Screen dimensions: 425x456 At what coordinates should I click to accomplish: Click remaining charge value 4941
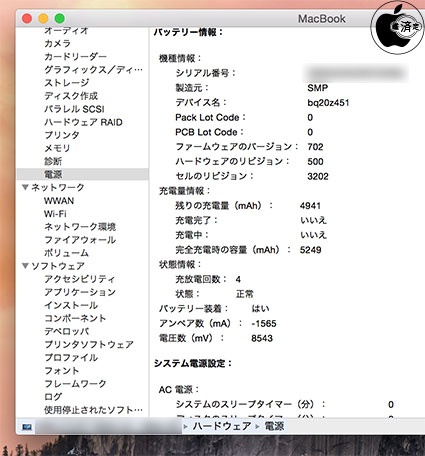310,206
